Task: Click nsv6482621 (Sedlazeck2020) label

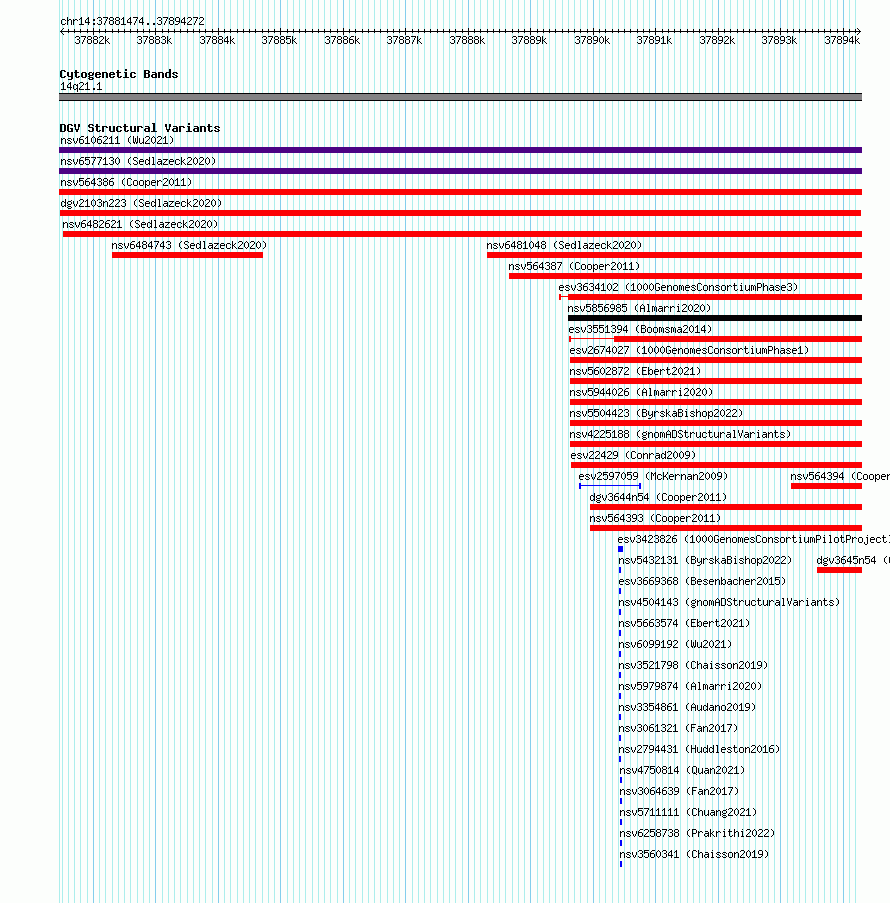Action: 141,224
